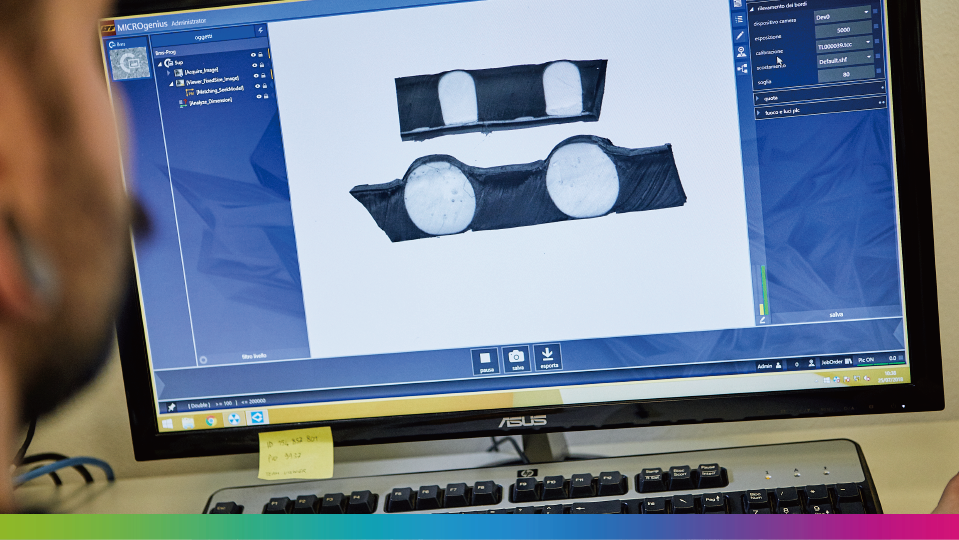Image resolution: width=959 pixels, height=540 pixels.
Task: Click the location marker sidebar icon
Action: tap(741, 52)
